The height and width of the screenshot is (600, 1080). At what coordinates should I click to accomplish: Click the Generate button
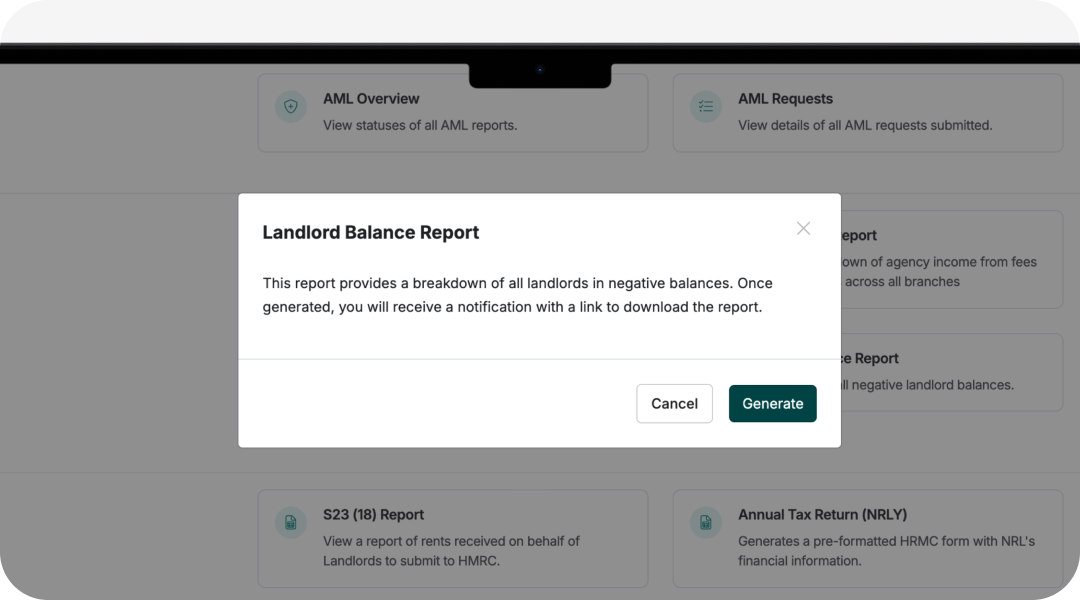tap(772, 403)
